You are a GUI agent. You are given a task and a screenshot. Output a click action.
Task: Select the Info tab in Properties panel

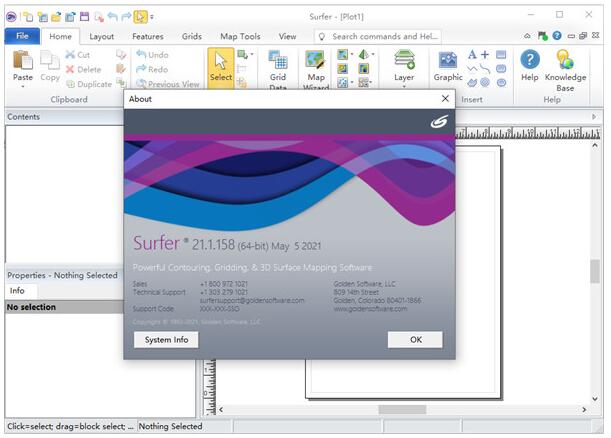(x=17, y=291)
